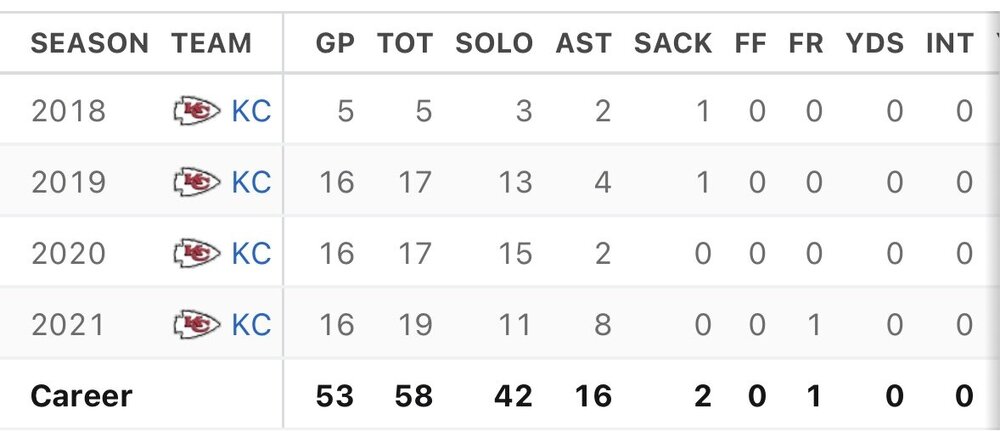Click the TEAM column header

click(x=211, y=44)
